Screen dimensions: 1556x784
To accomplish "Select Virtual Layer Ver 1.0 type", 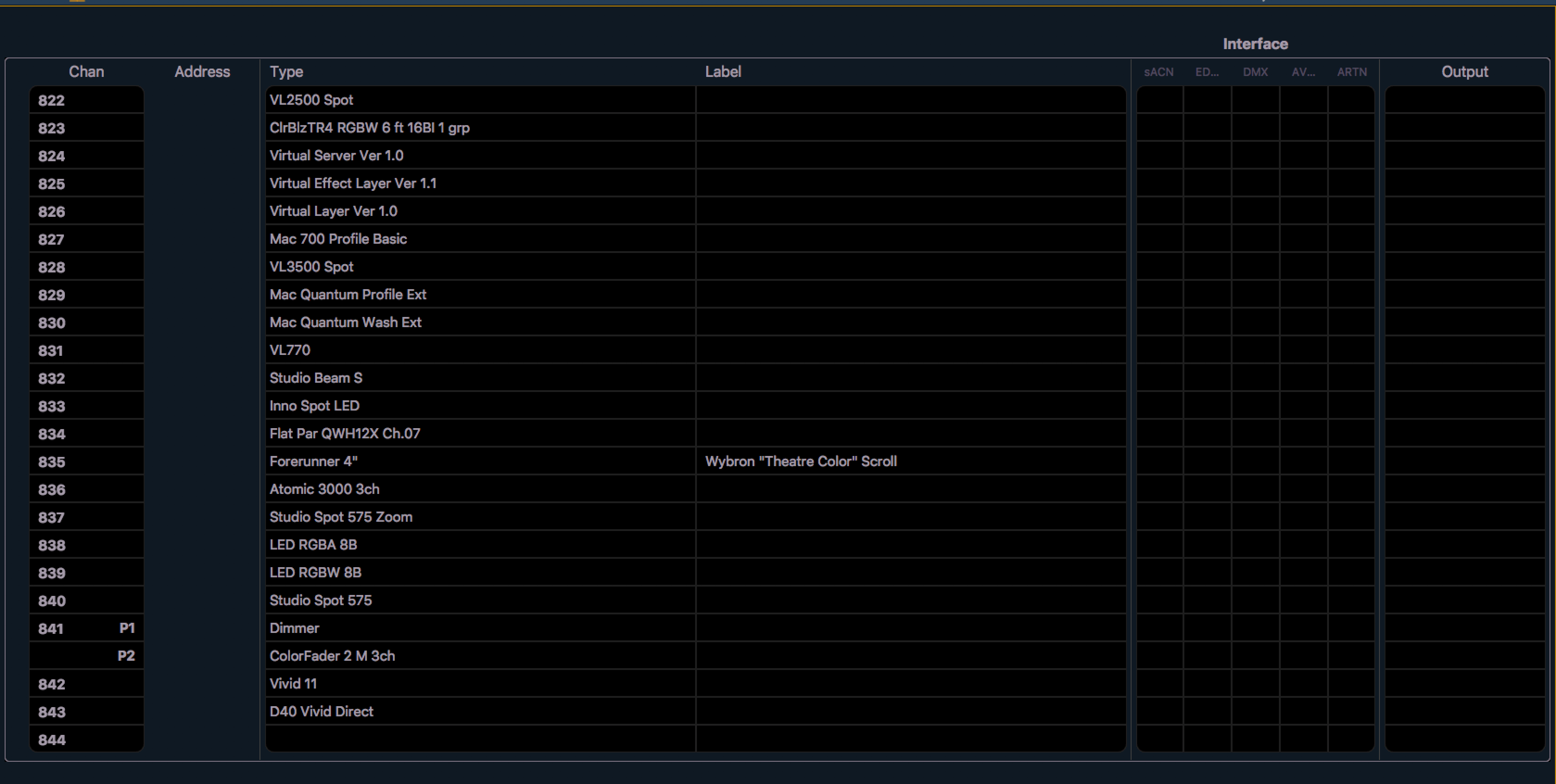I will (480, 211).
